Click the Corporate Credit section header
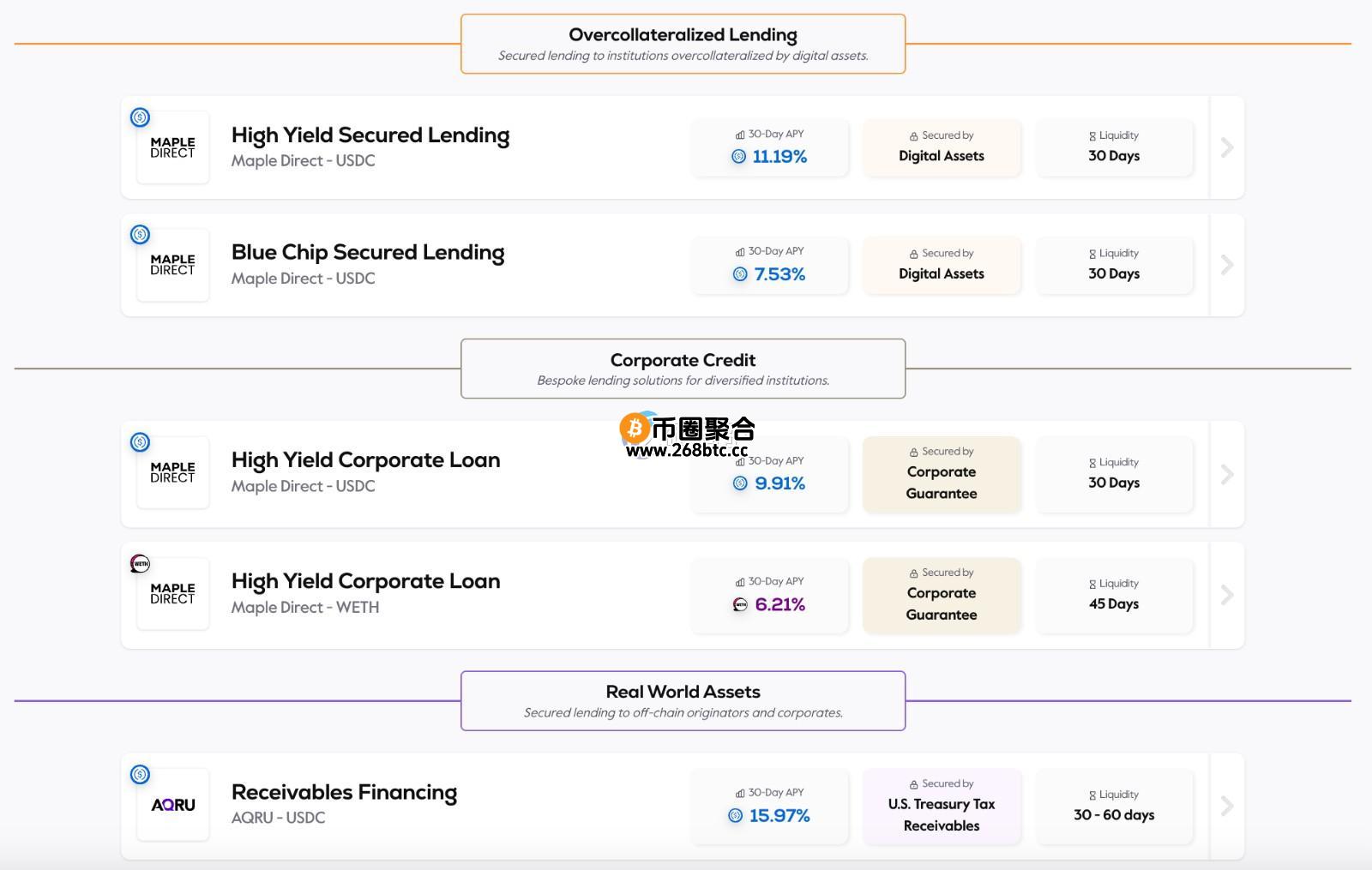Image resolution: width=1372 pixels, height=870 pixels. tap(683, 369)
